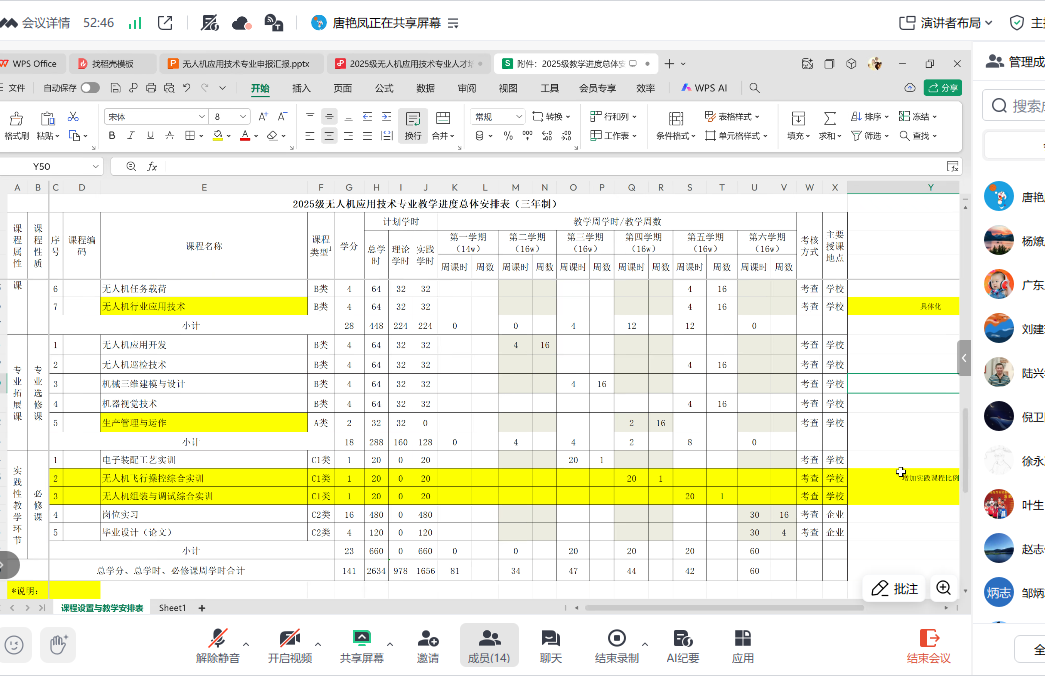Viewport: 1045px width, 676px height.
Task: Open the 应用 apps grid
Action: (742, 645)
